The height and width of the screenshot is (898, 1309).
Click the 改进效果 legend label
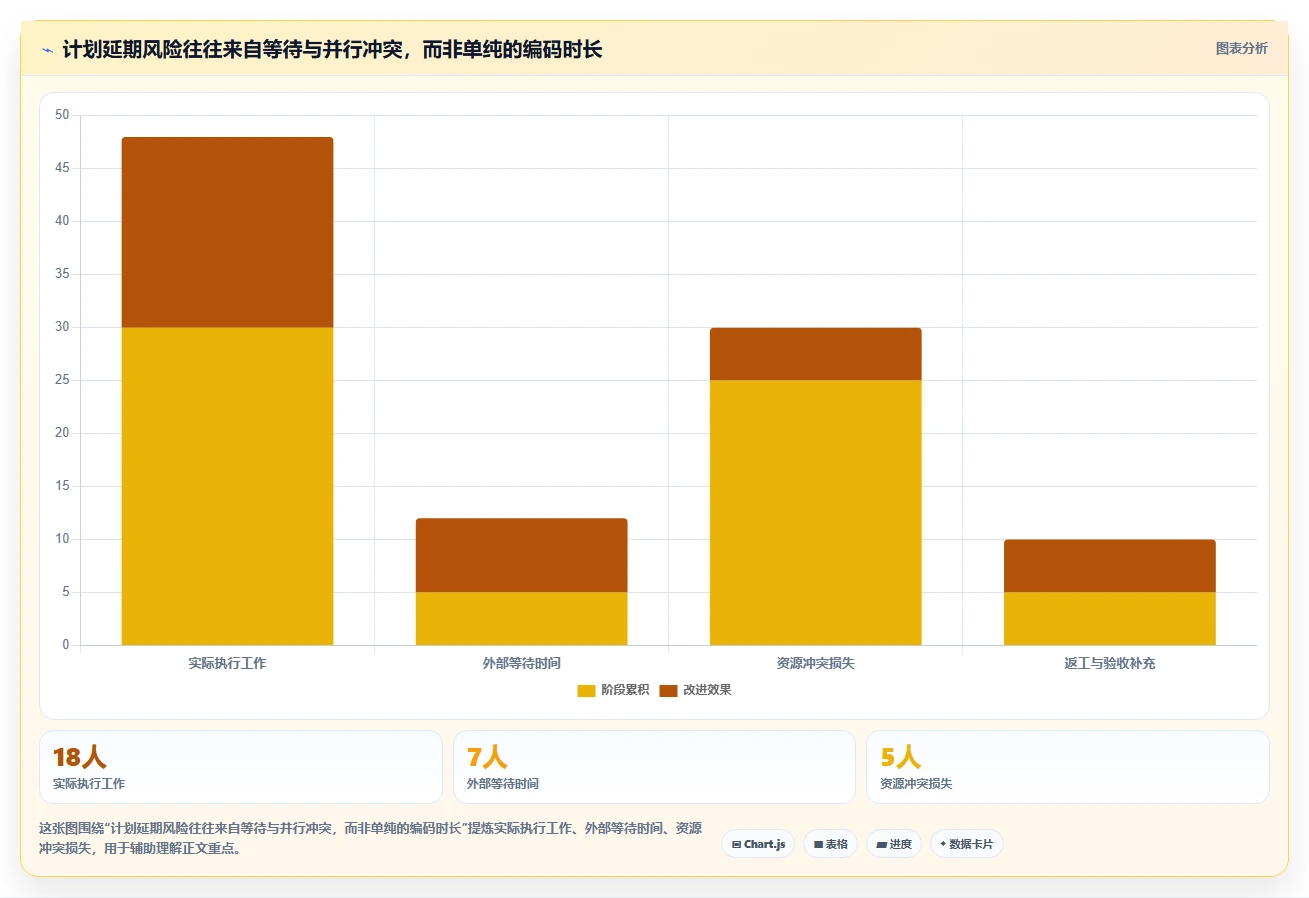(707, 690)
